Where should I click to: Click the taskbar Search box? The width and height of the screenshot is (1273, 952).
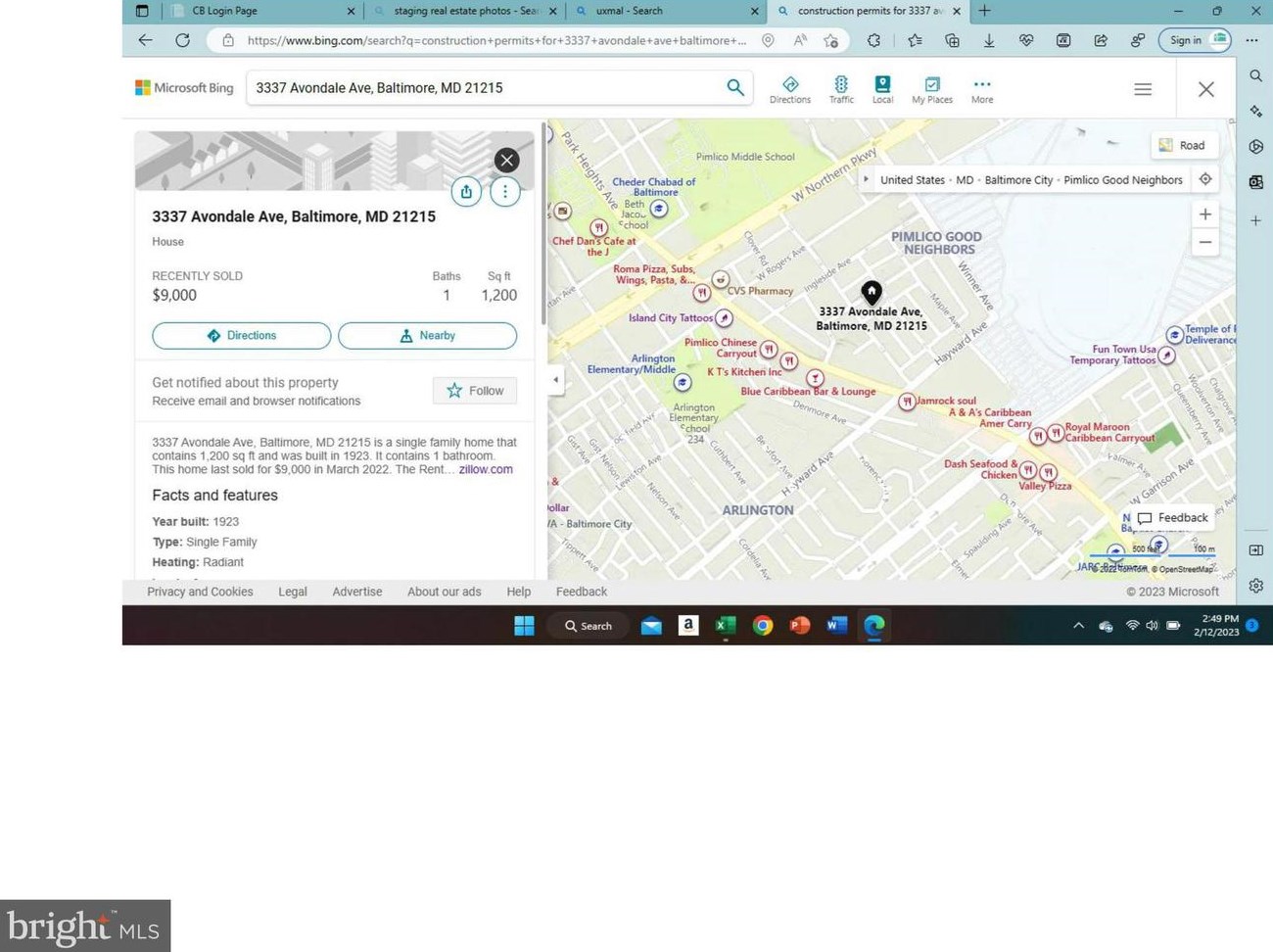(589, 626)
